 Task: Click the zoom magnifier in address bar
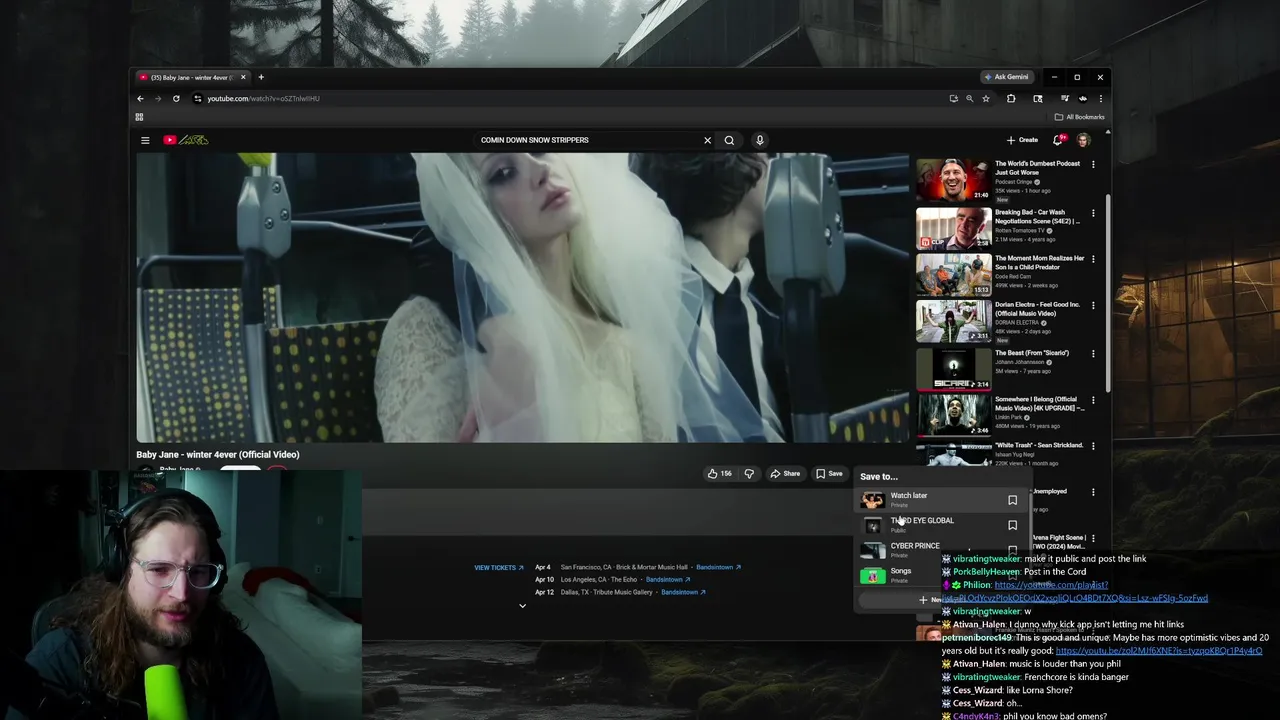click(x=969, y=98)
